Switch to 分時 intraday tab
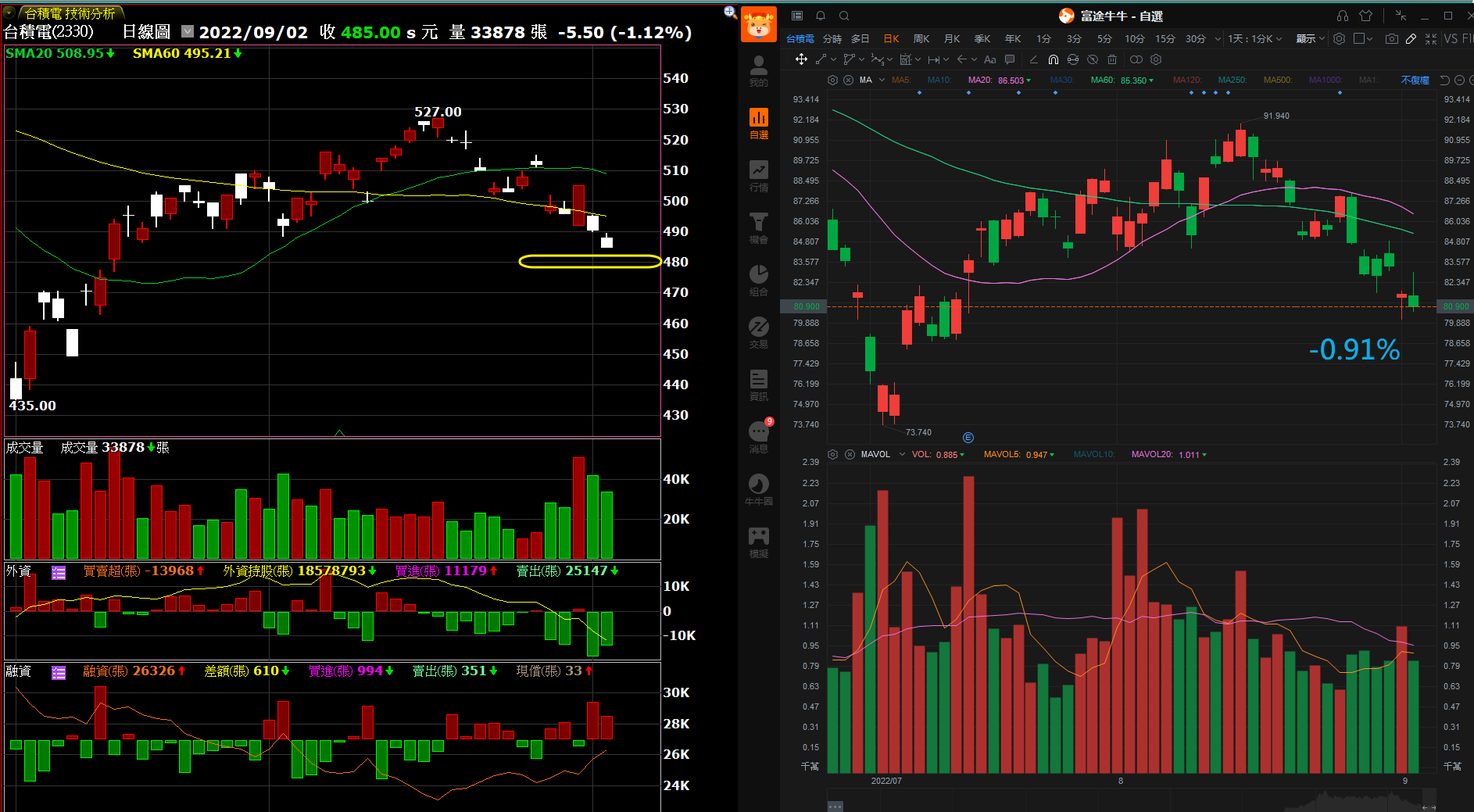The height and width of the screenshot is (812, 1474). tap(832, 38)
